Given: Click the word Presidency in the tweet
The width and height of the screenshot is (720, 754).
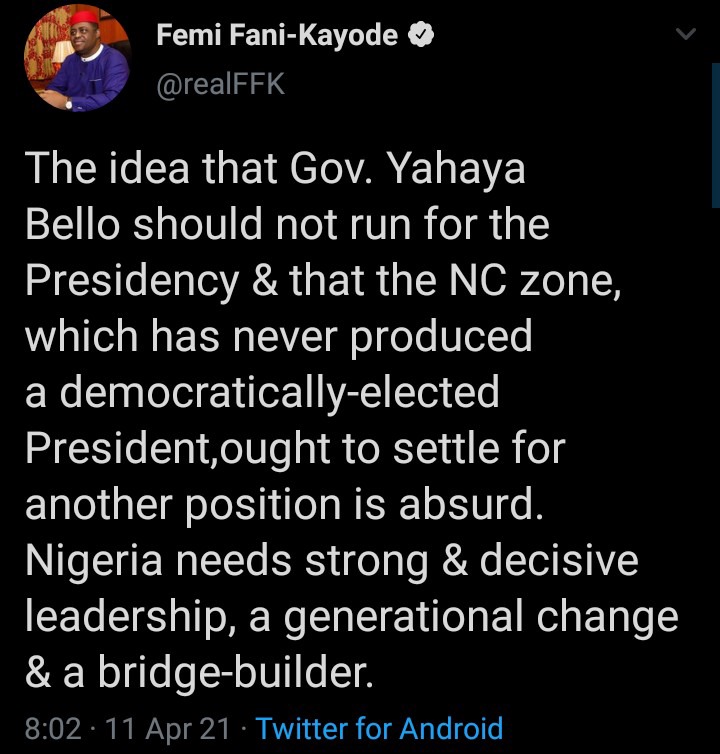Looking at the screenshot, I should 132,280.
